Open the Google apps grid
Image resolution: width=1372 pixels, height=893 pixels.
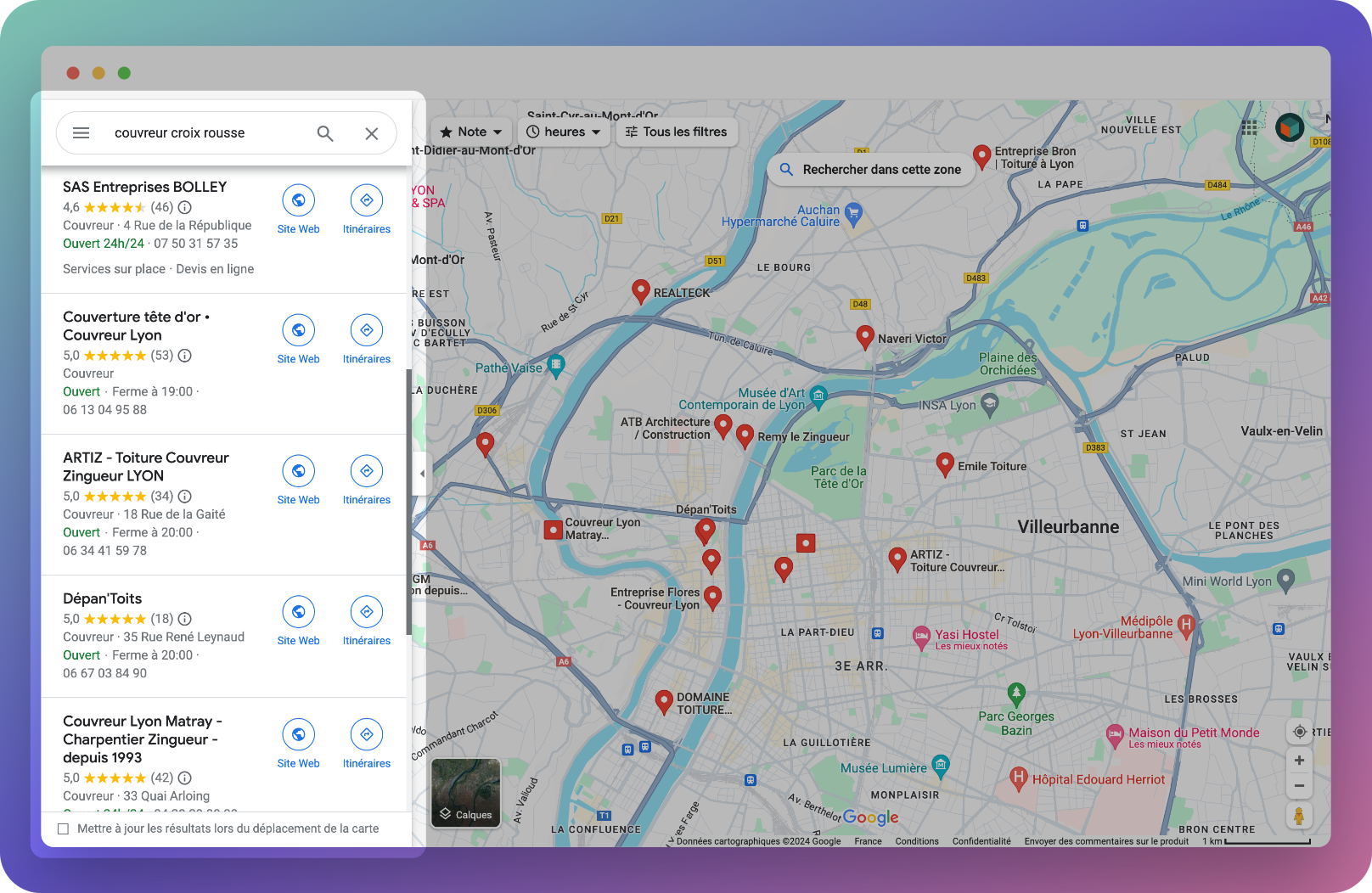click(1249, 127)
